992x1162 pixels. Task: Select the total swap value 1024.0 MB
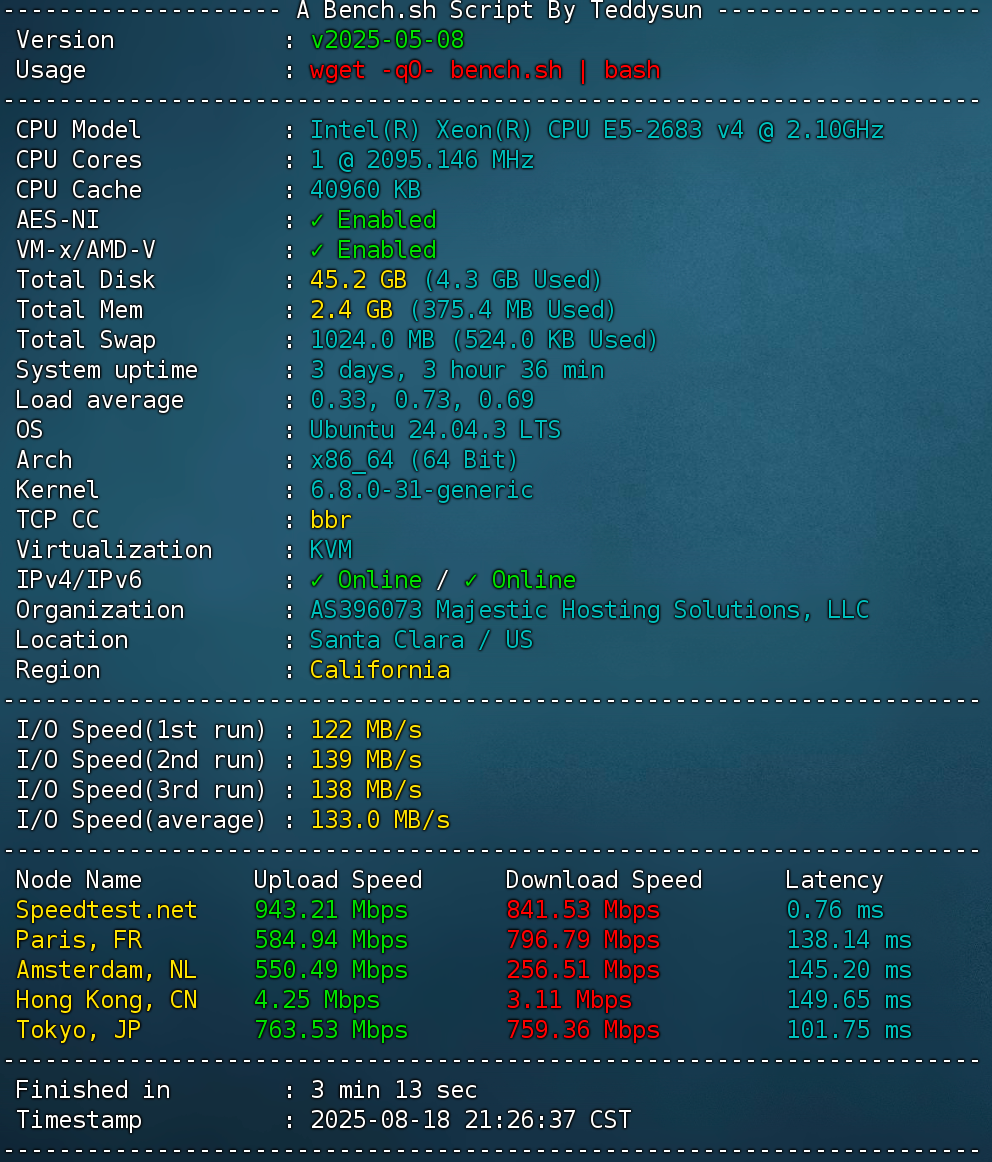click(373, 340)
